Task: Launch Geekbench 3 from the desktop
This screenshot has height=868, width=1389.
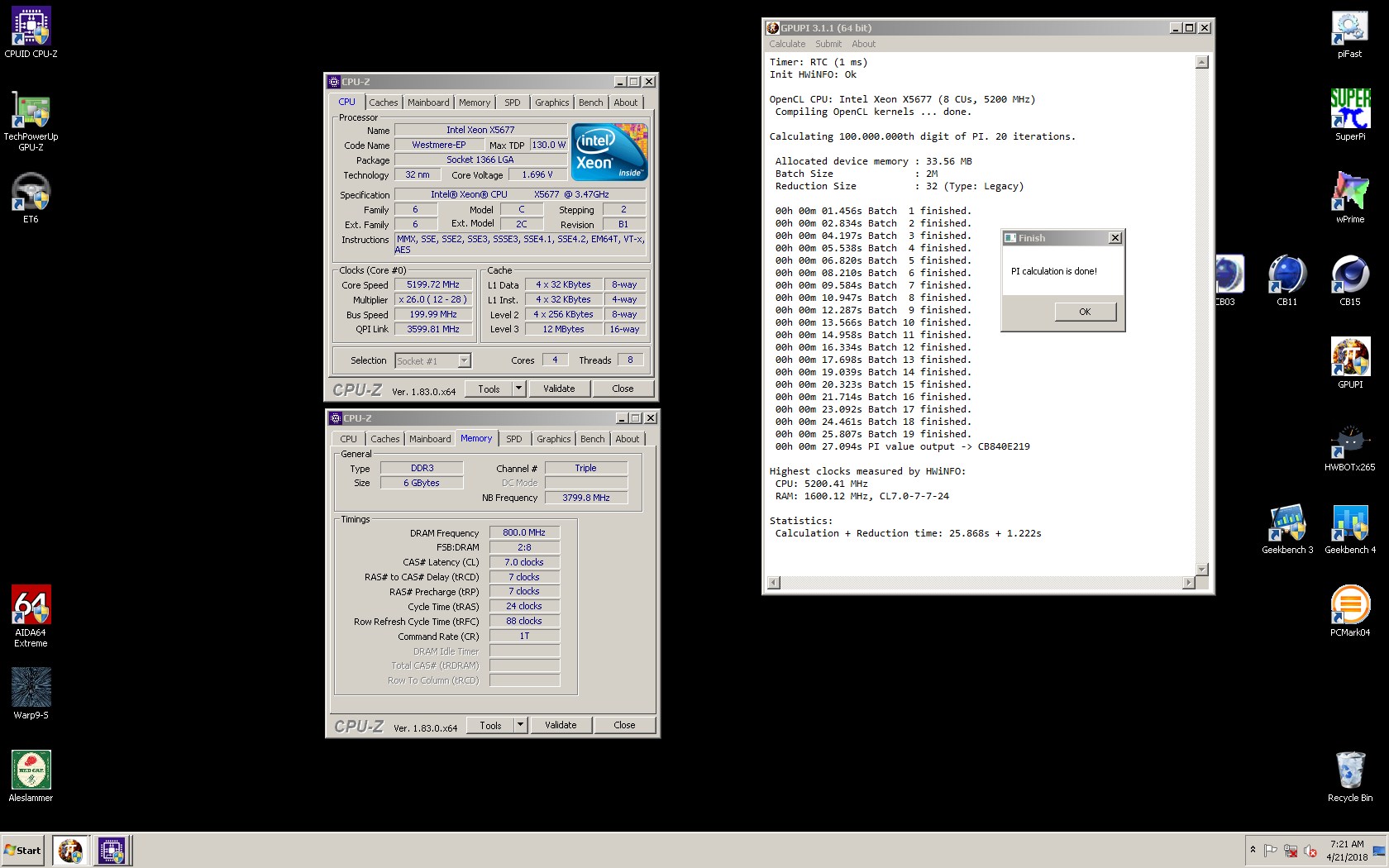Action: tap(1287, 529)
